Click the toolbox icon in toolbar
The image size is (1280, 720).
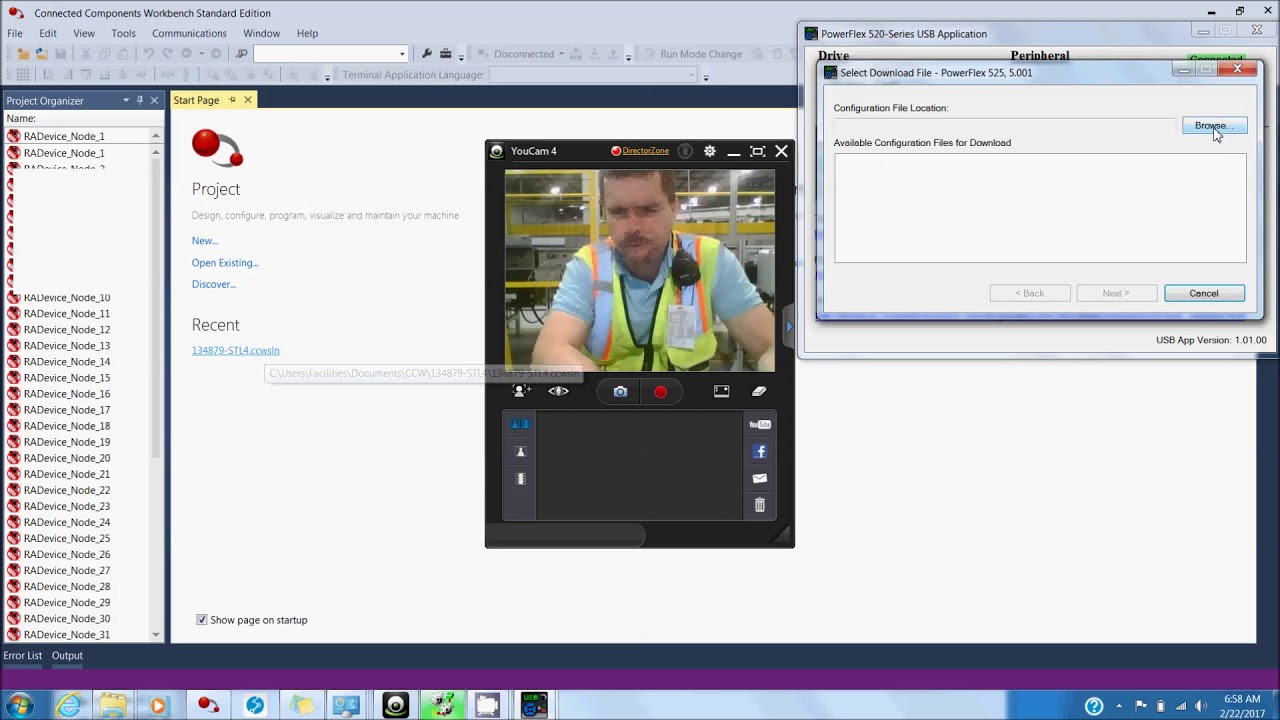pos(446,54)
